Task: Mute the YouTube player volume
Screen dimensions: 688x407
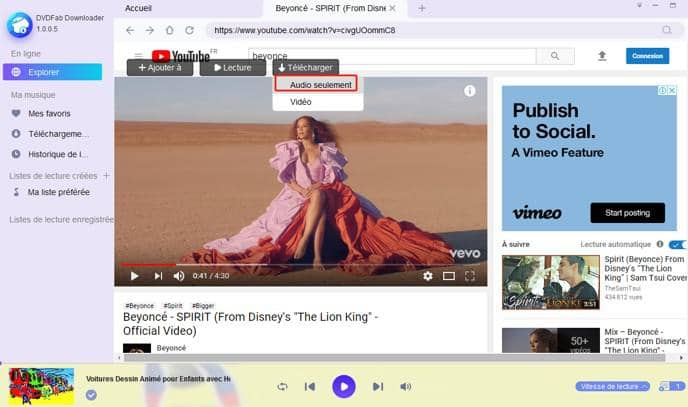Action: click(179, 276)
